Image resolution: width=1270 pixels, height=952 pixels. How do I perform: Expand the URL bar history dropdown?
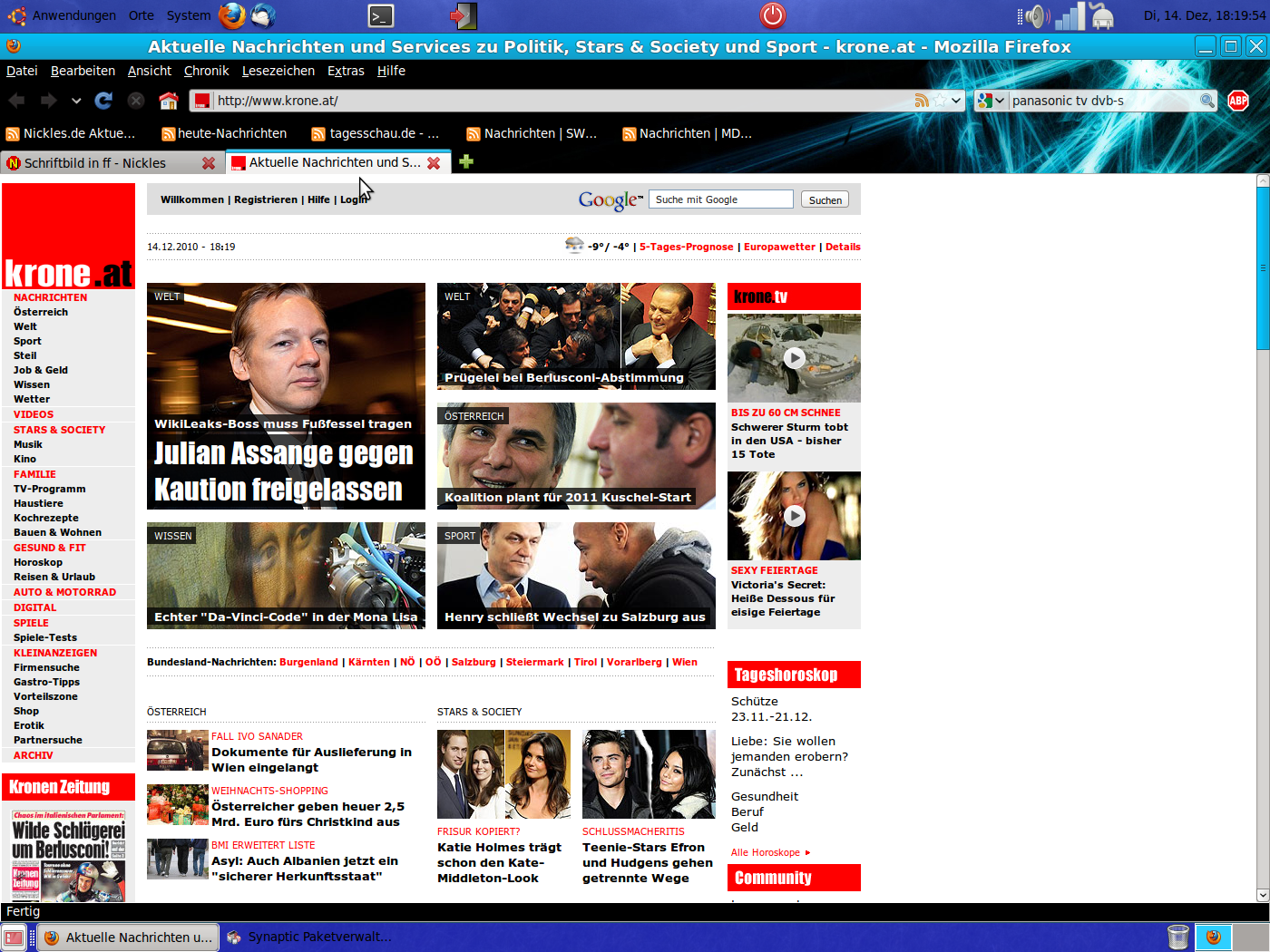(x=956, y=101)
